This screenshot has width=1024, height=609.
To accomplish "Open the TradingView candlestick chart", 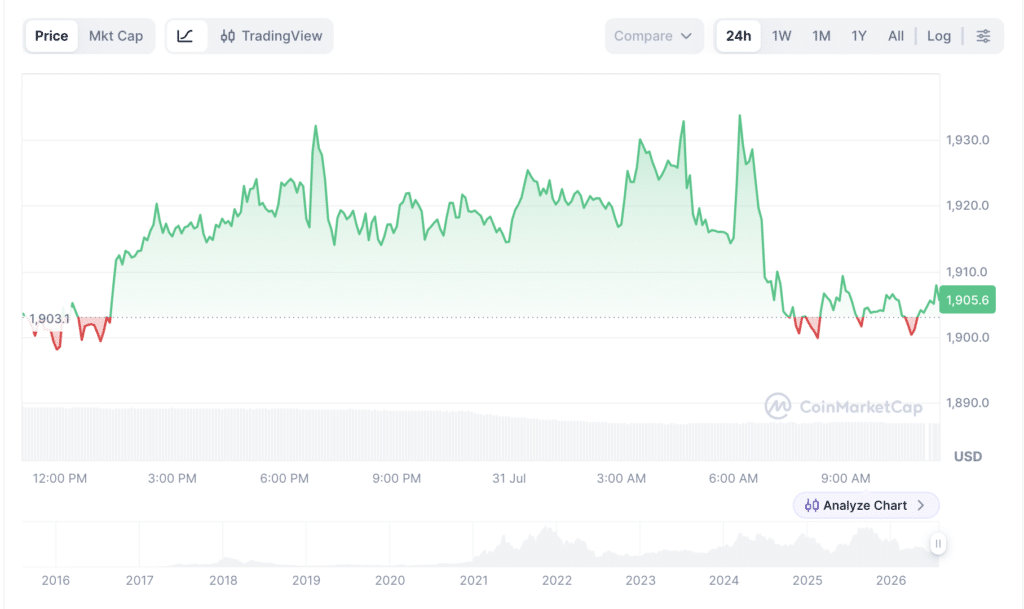I will pyautogui.click(x=271, y=36).
